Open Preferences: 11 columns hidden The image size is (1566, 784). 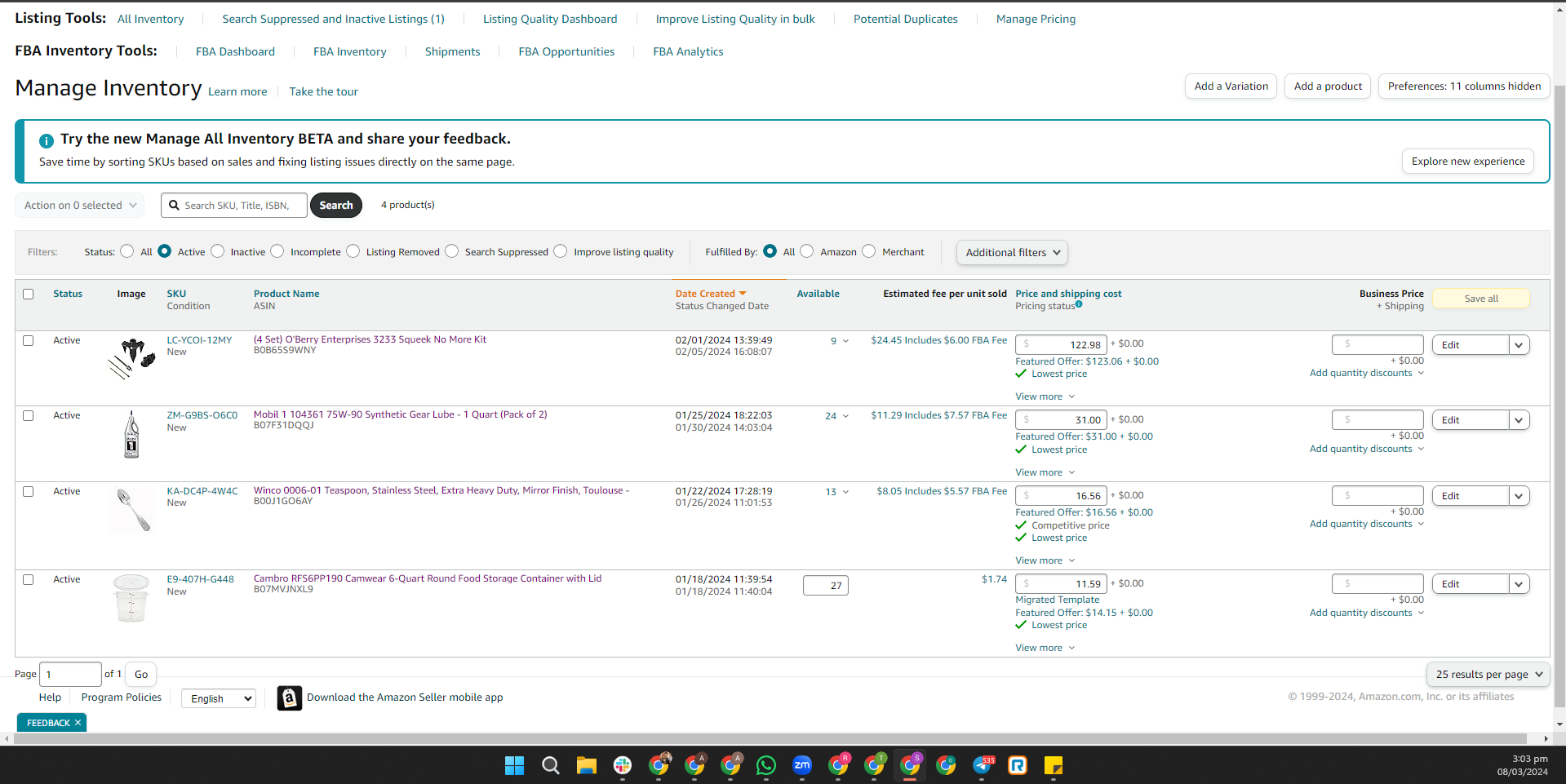click(x=1464, y=86)
